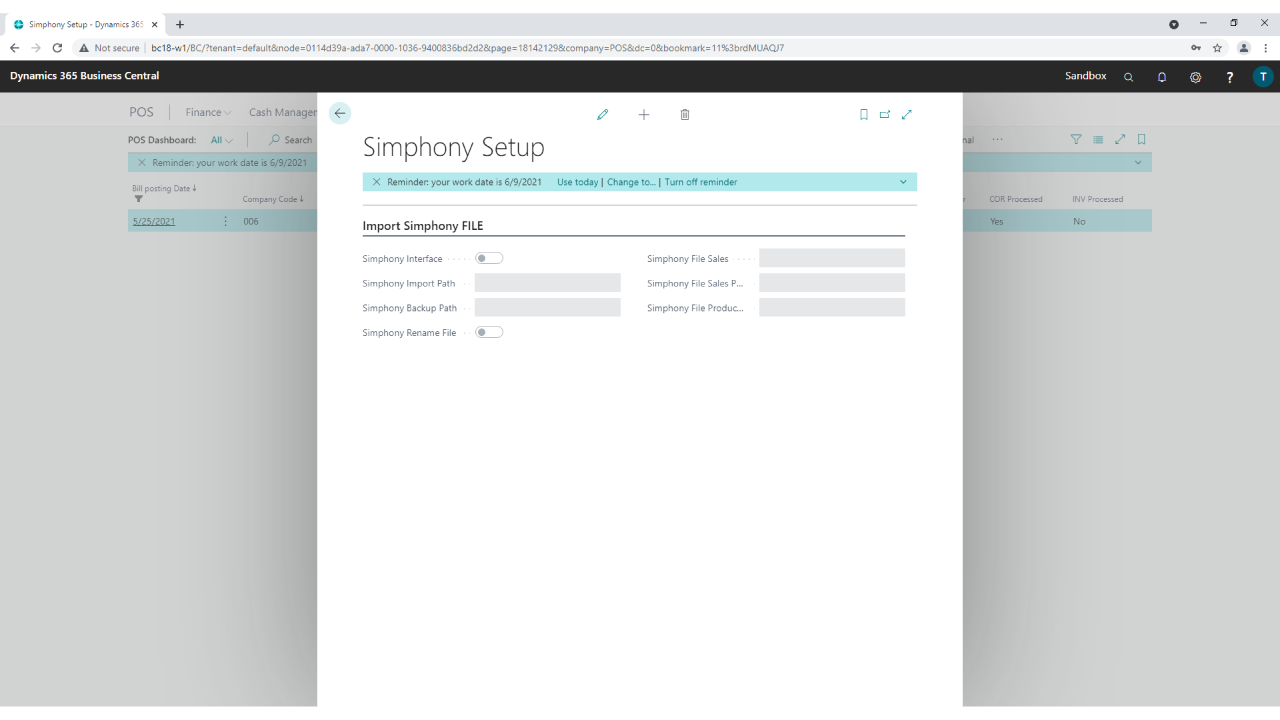Collapse the reminder notification with the chevron
This screenshot has height=720, width=1280.
point(903,182)
